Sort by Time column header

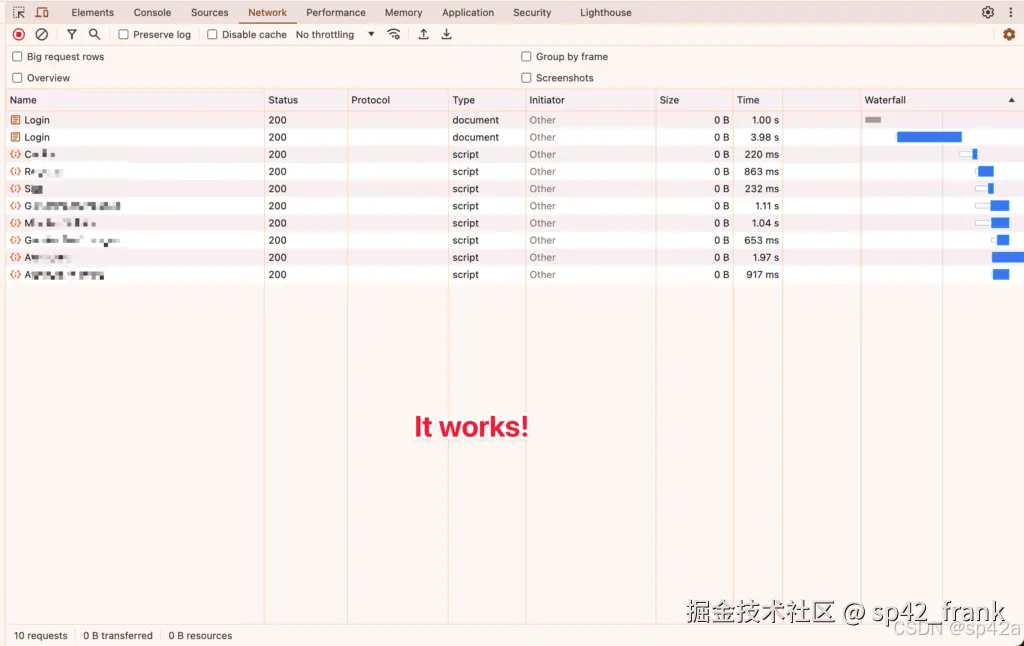click(758, 100)
